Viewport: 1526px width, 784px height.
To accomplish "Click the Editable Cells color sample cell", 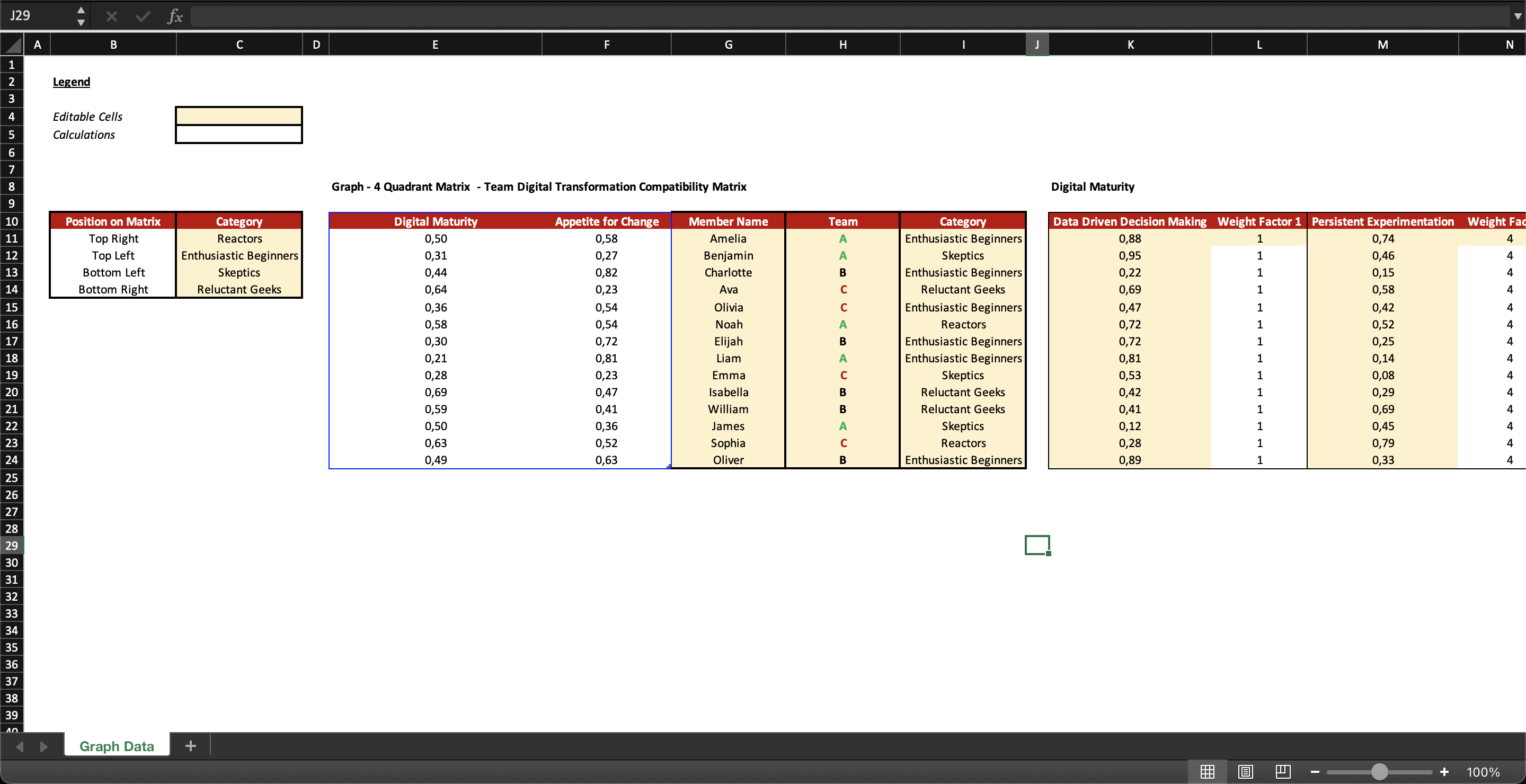I will pos(239,116).
